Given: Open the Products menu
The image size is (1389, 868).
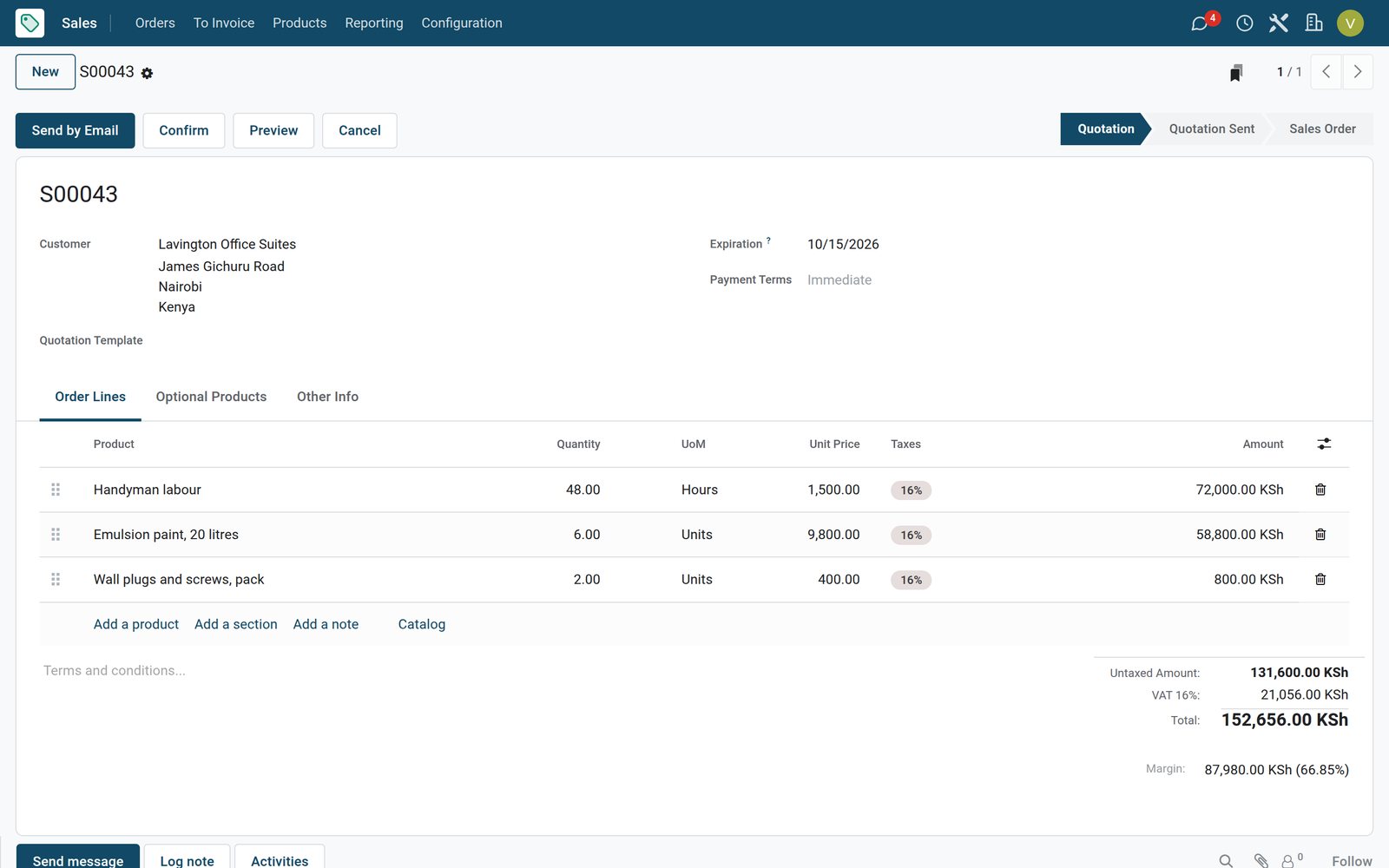Looking at the screenshot, I should pos(300,23).
